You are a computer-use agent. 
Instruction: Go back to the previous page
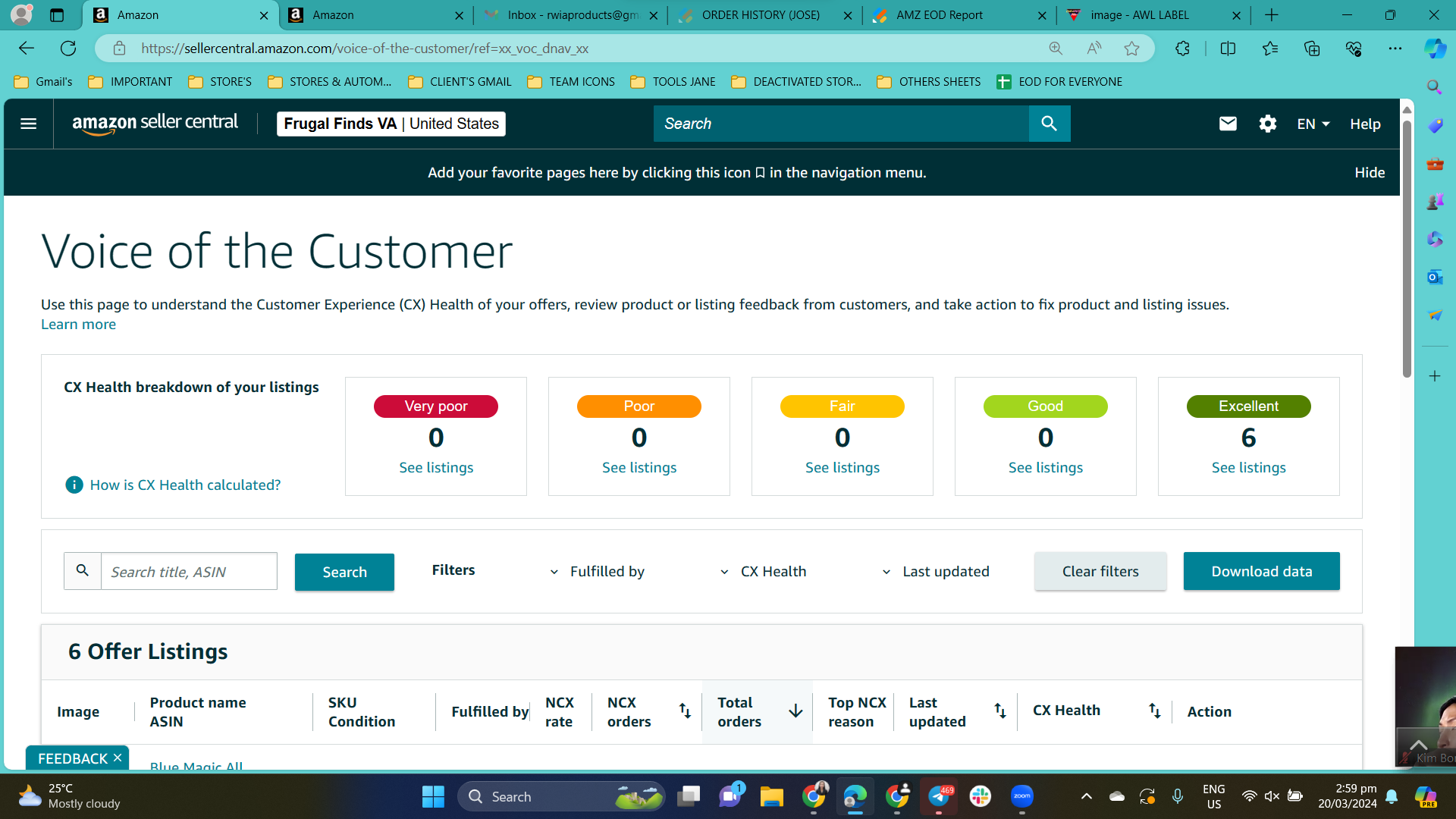(27, 49)
